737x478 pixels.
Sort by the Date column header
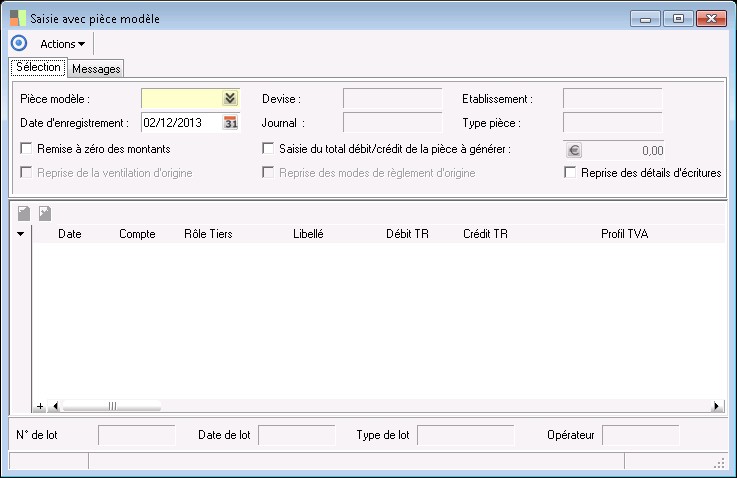(70, 234)
